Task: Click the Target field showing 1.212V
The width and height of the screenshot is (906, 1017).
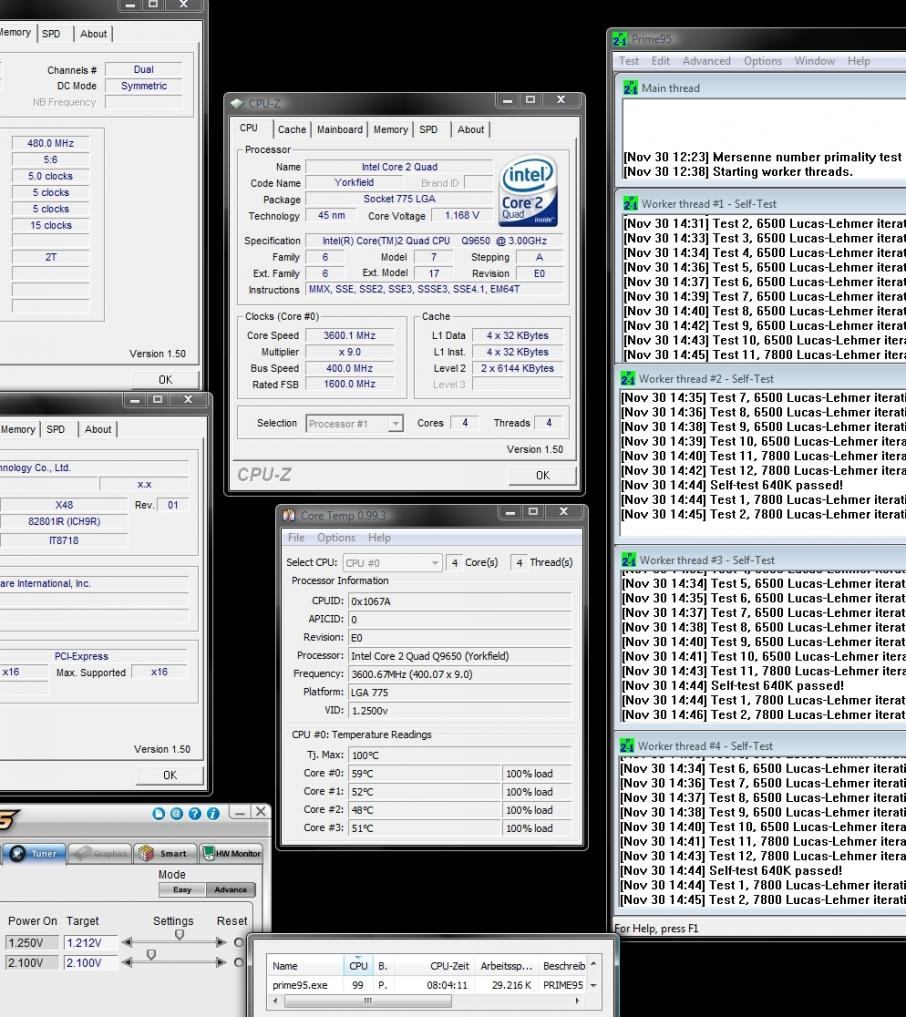Action: [x=90, y=942]
